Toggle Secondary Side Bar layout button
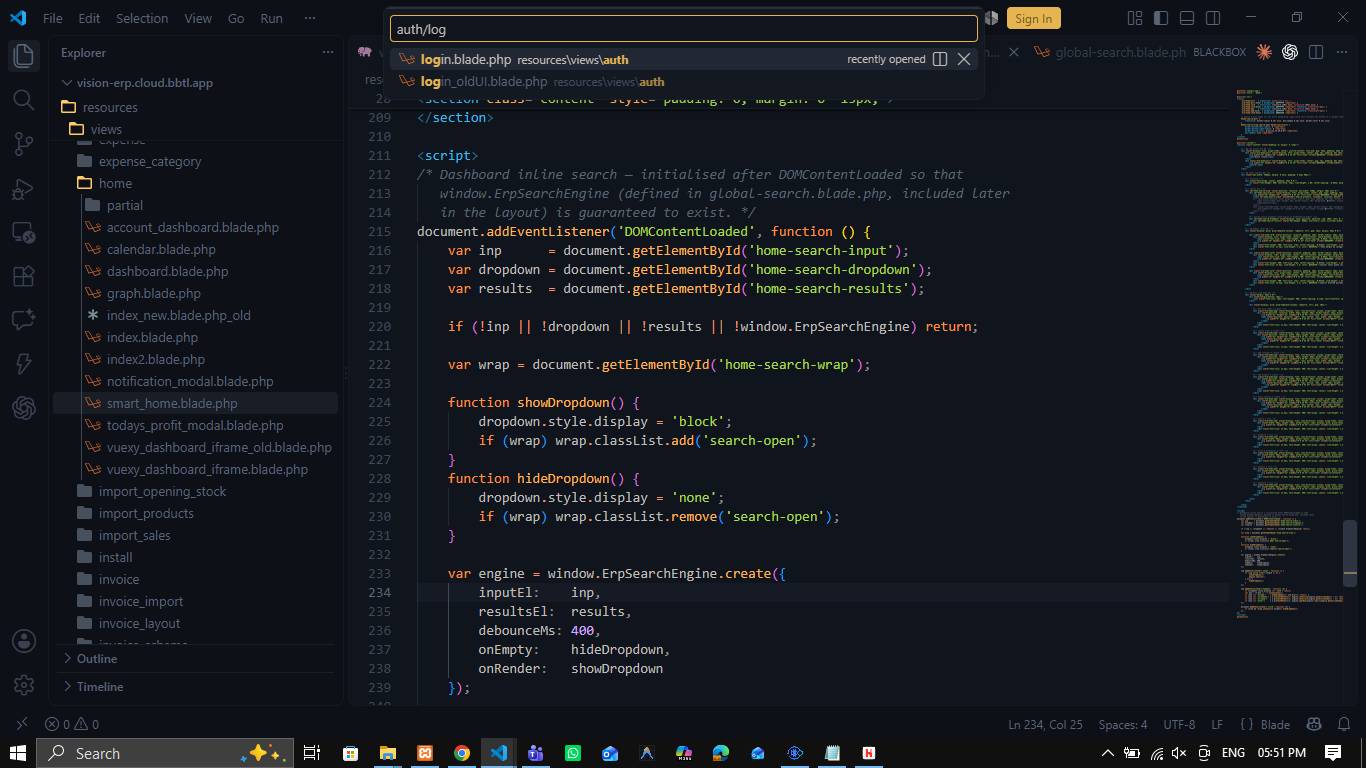The image size is (1366, 768). point(1213,18)
